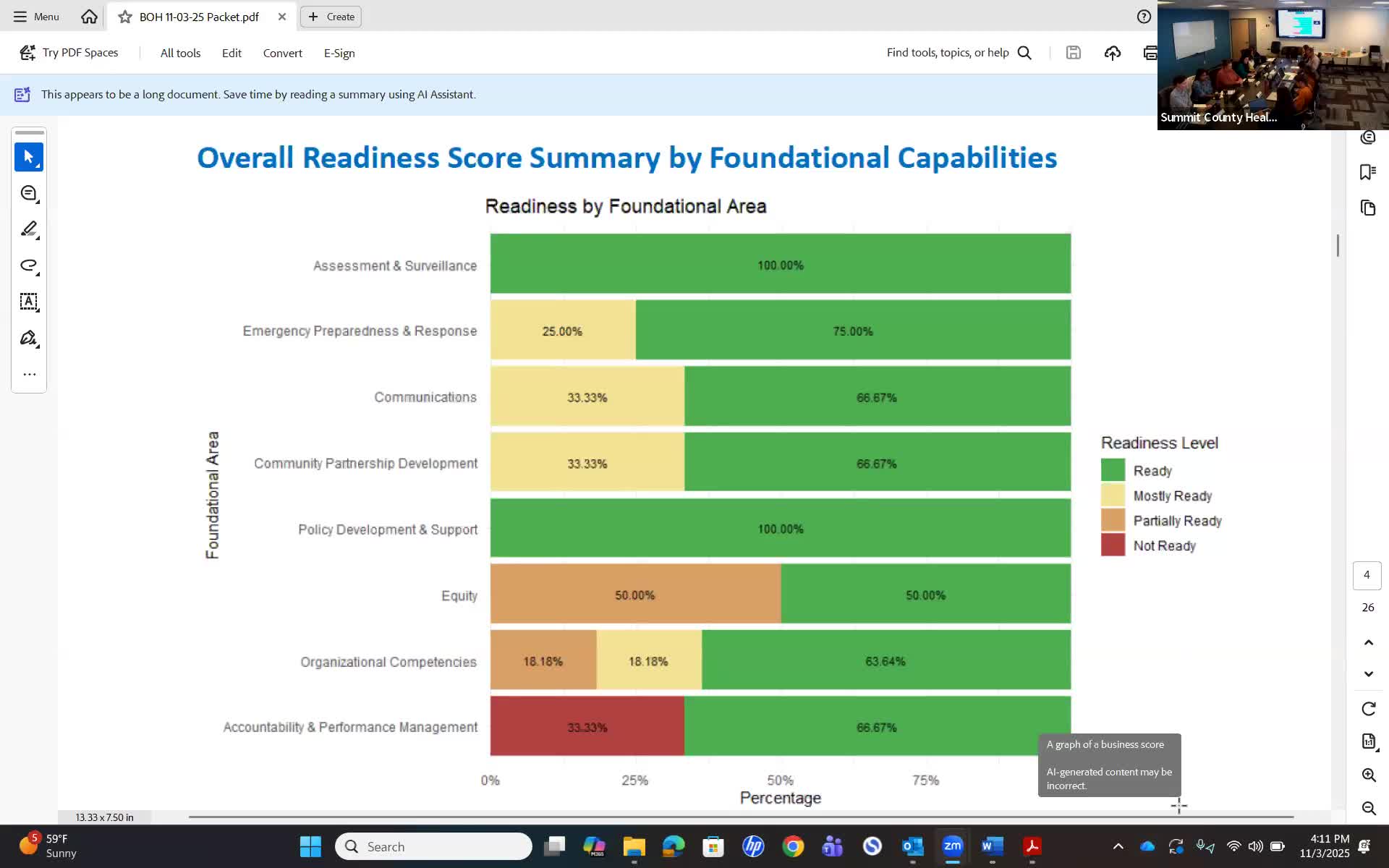Open the bookmarks panel icon

(x=1367, y=172)
